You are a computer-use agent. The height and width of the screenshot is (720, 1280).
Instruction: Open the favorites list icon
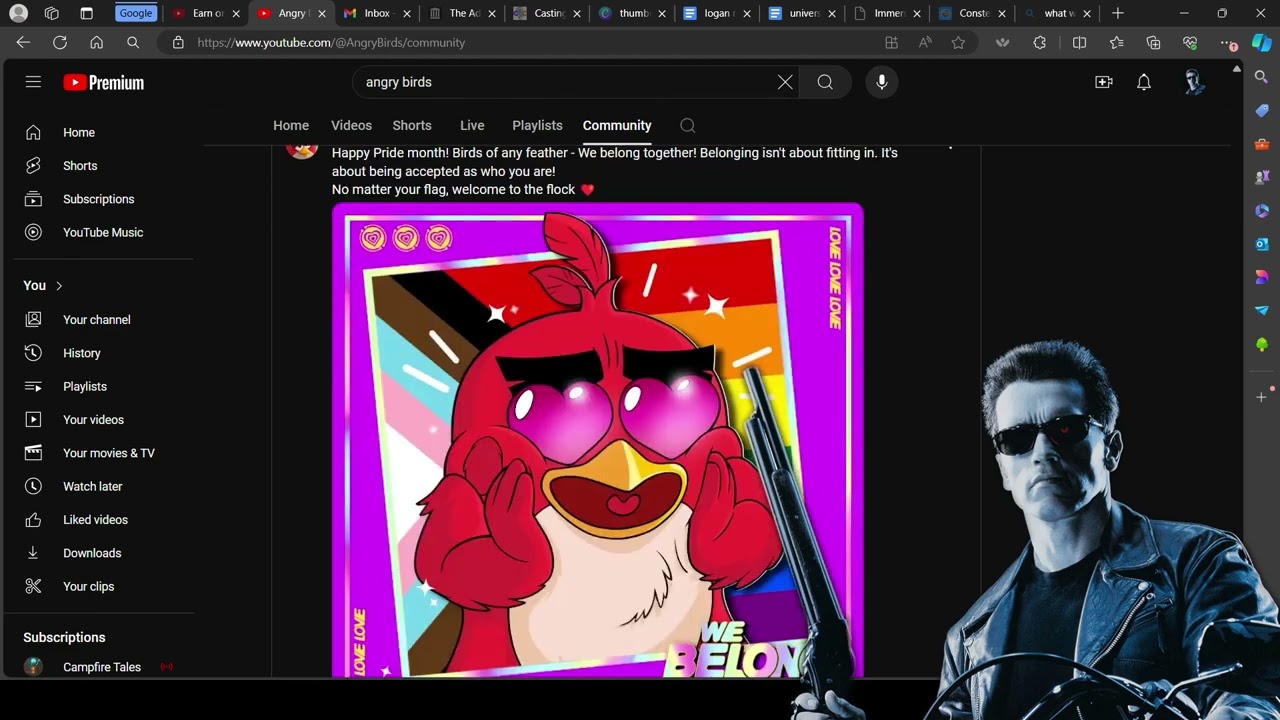[1116, 43]
